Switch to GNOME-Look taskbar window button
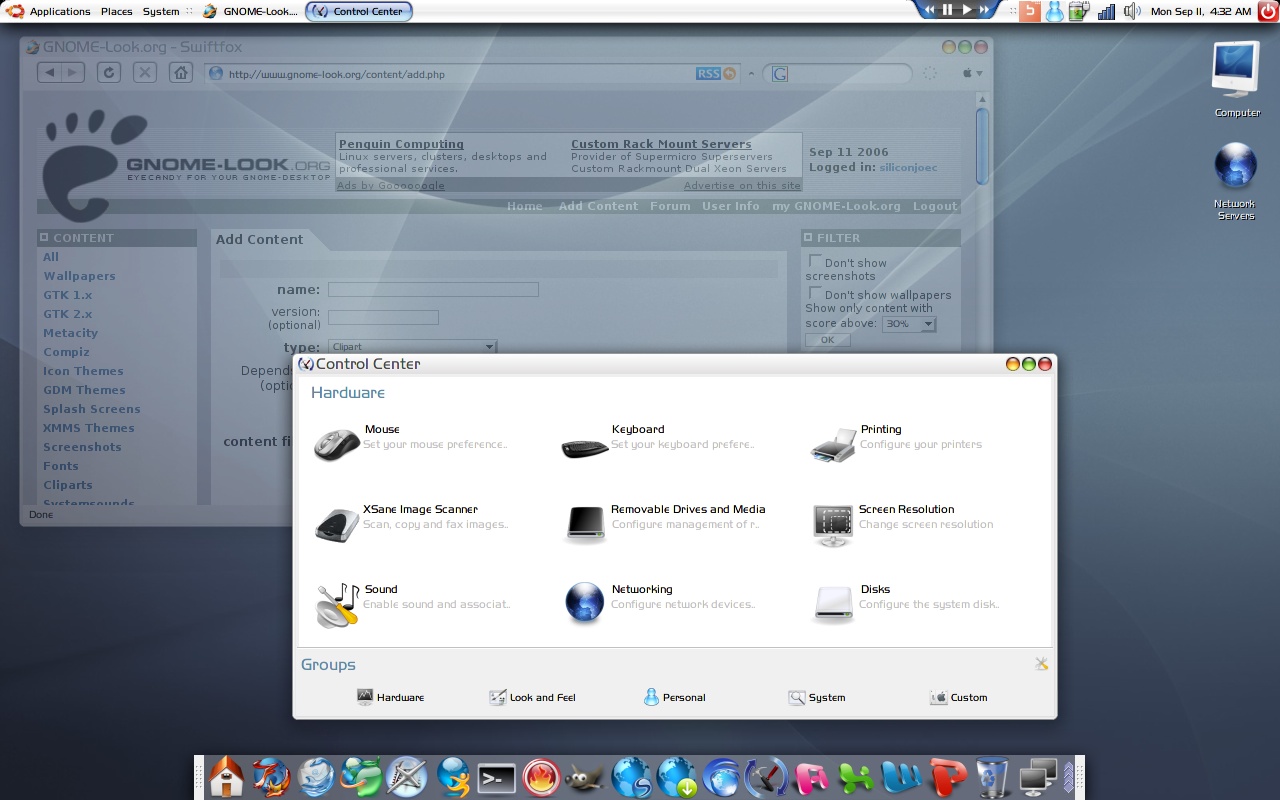 [251, 11]
